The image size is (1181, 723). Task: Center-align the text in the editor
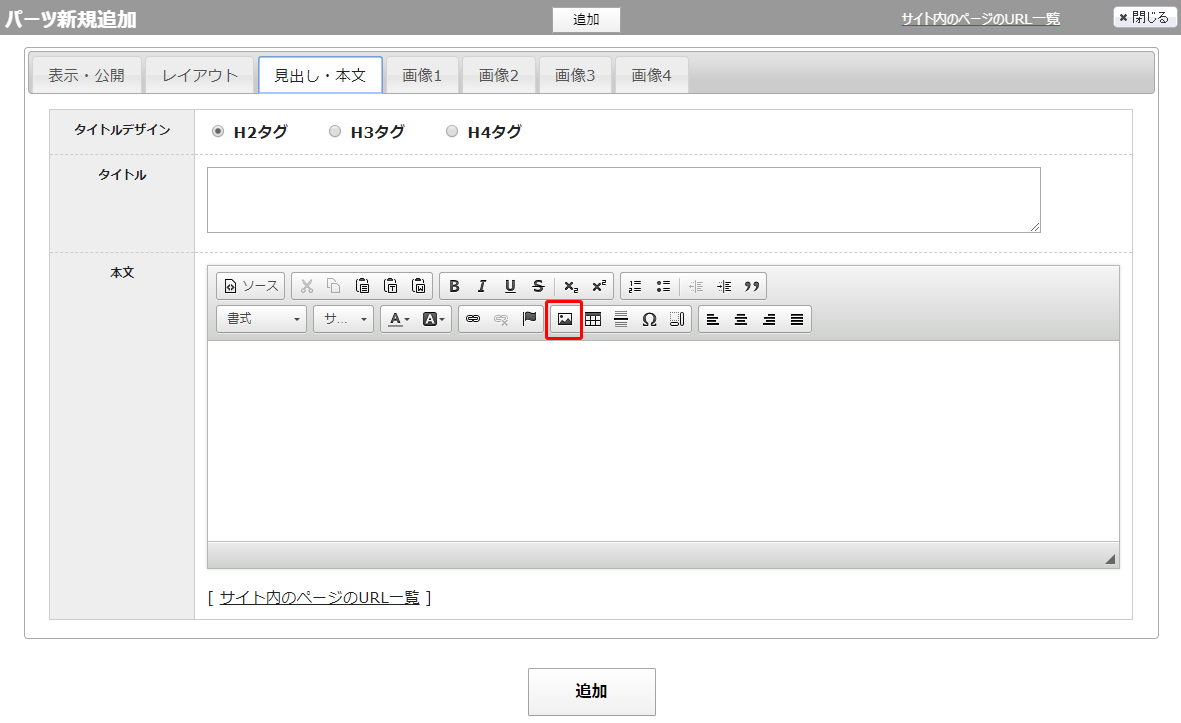coord(741,319)
